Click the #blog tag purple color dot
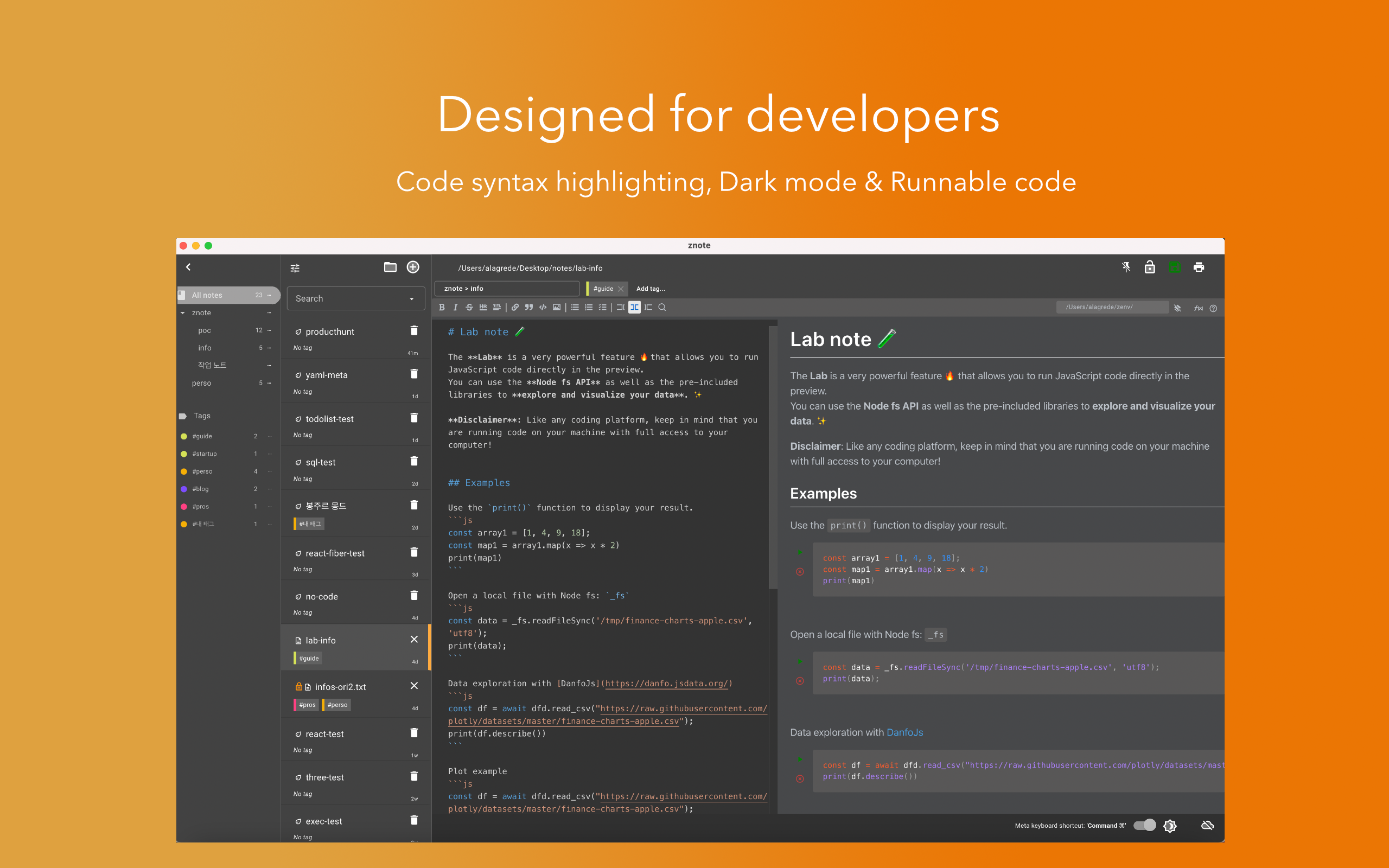Image resolution: width=1389 pixels, height=868 pixels. (184, 489)
